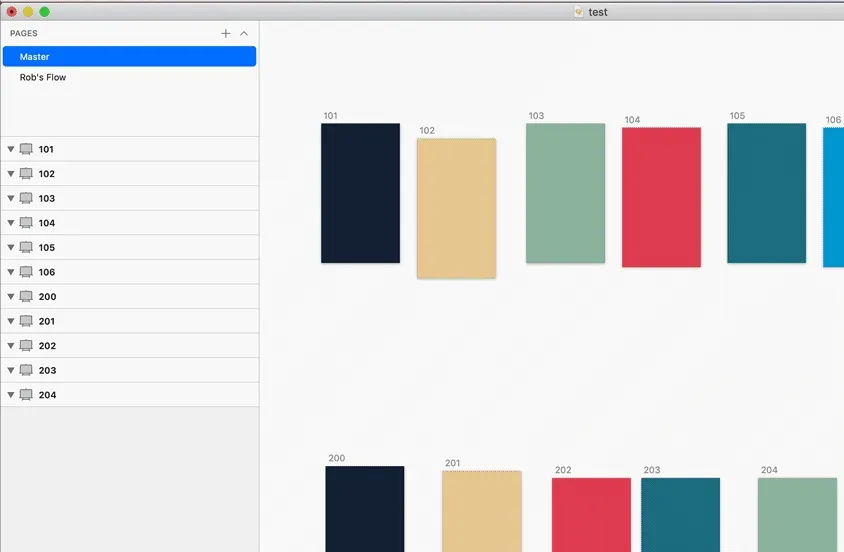
Task: Select layer name 105 in layer list
Action: [47, 247]
